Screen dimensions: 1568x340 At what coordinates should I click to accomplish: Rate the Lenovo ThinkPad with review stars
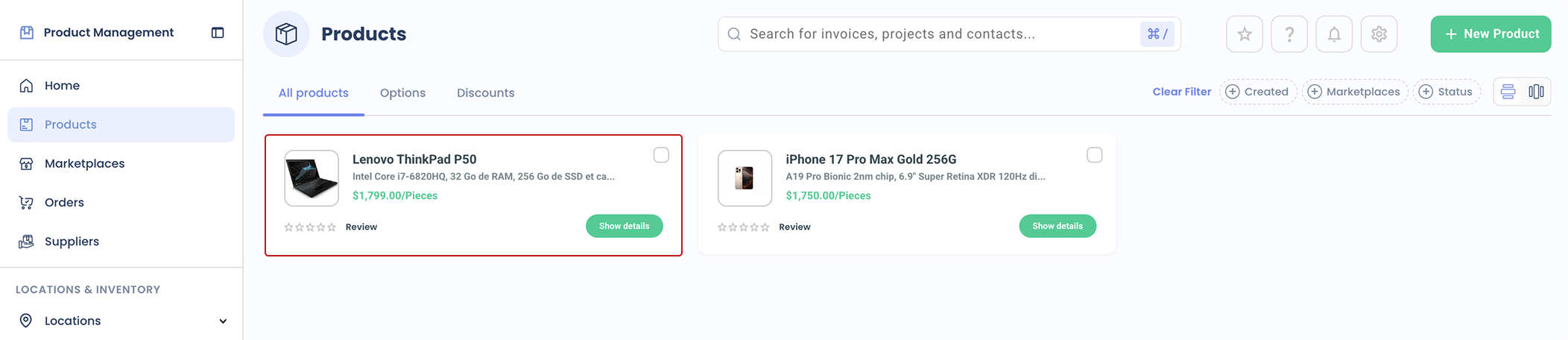310,227
